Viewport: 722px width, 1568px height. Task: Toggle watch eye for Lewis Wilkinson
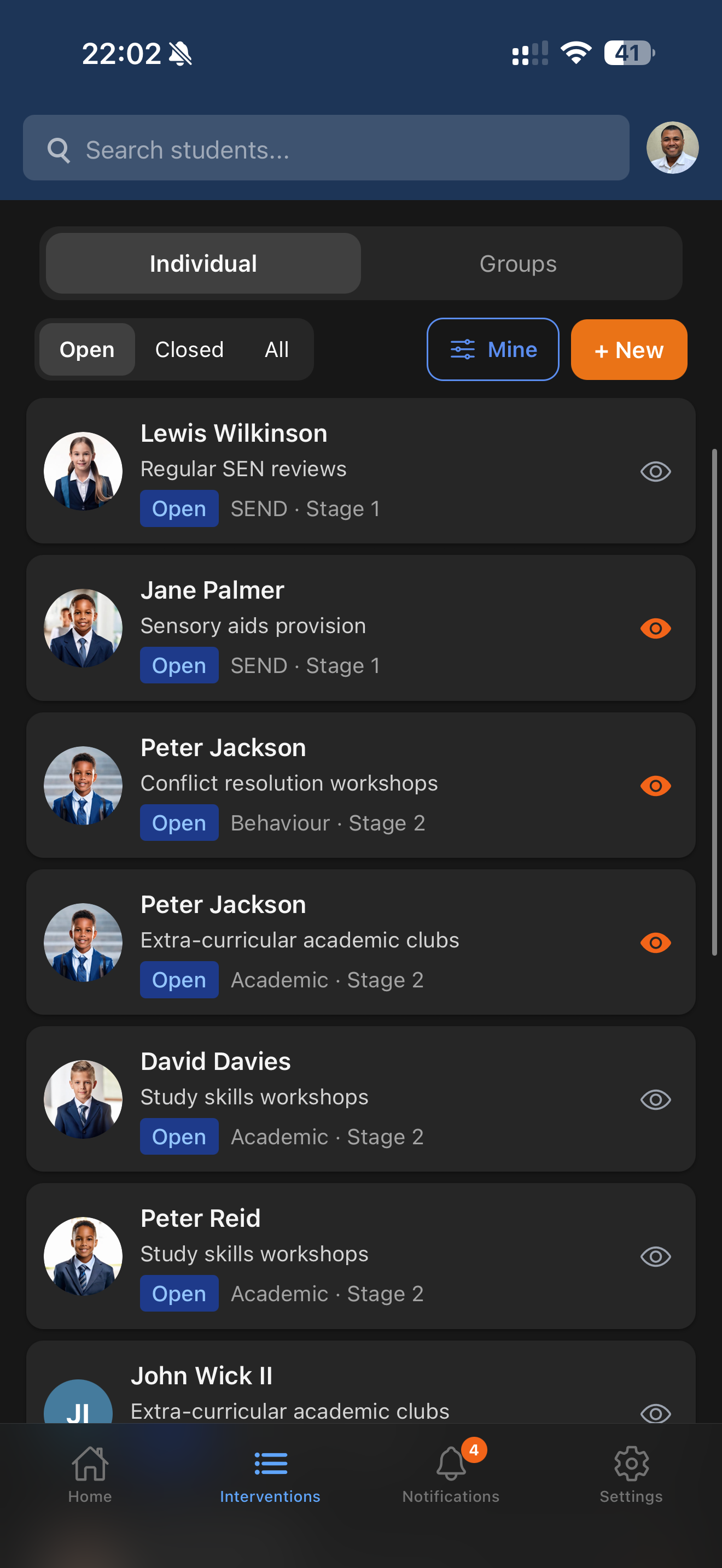click(655, 472)
